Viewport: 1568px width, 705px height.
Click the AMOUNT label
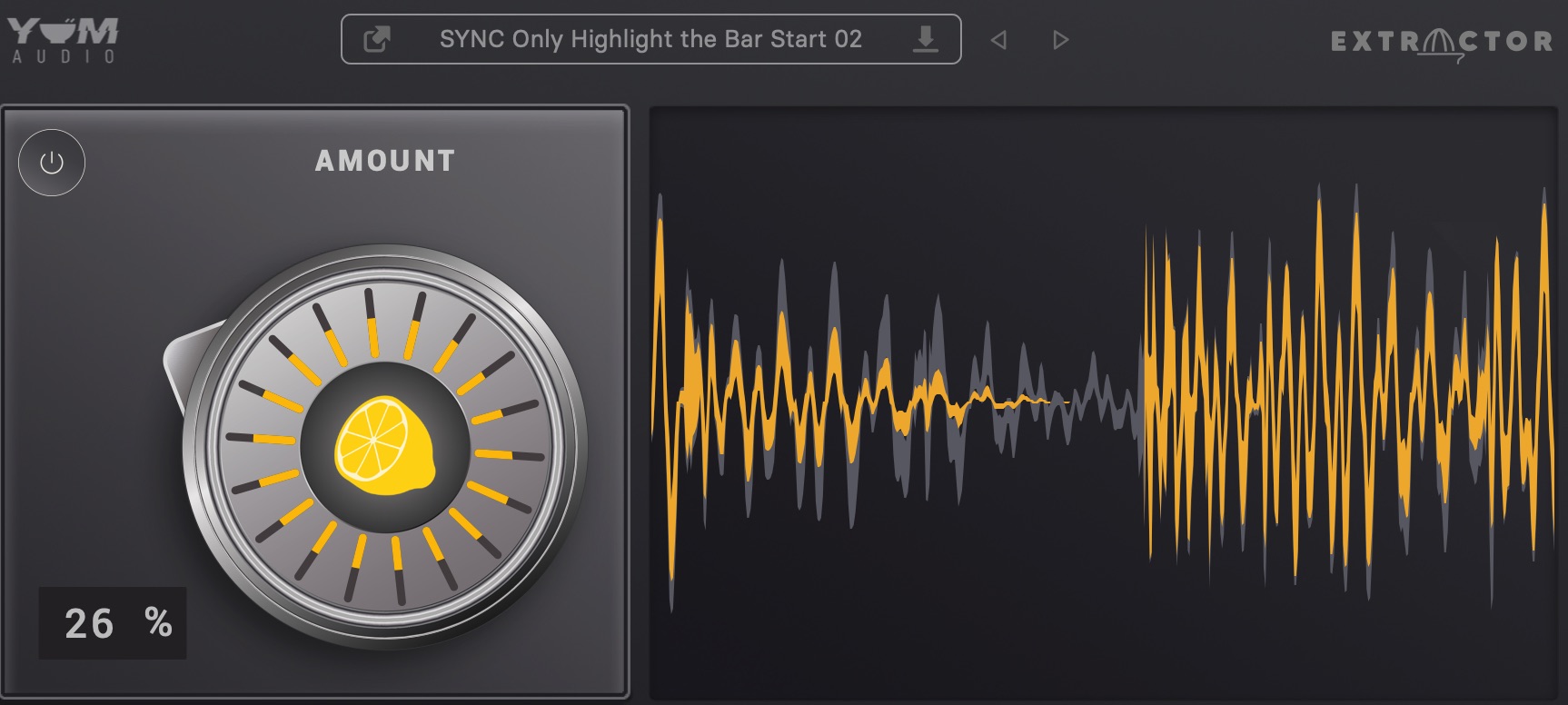pos(385,161)
